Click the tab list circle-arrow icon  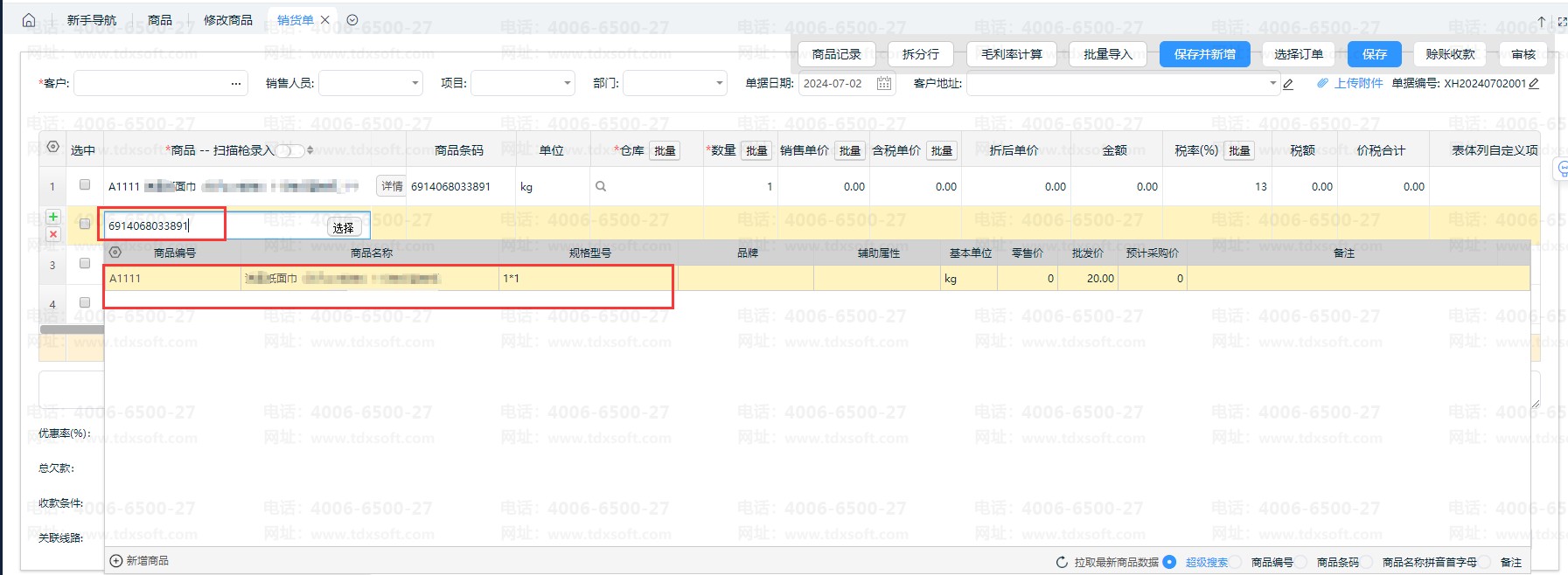pos(352,20)
